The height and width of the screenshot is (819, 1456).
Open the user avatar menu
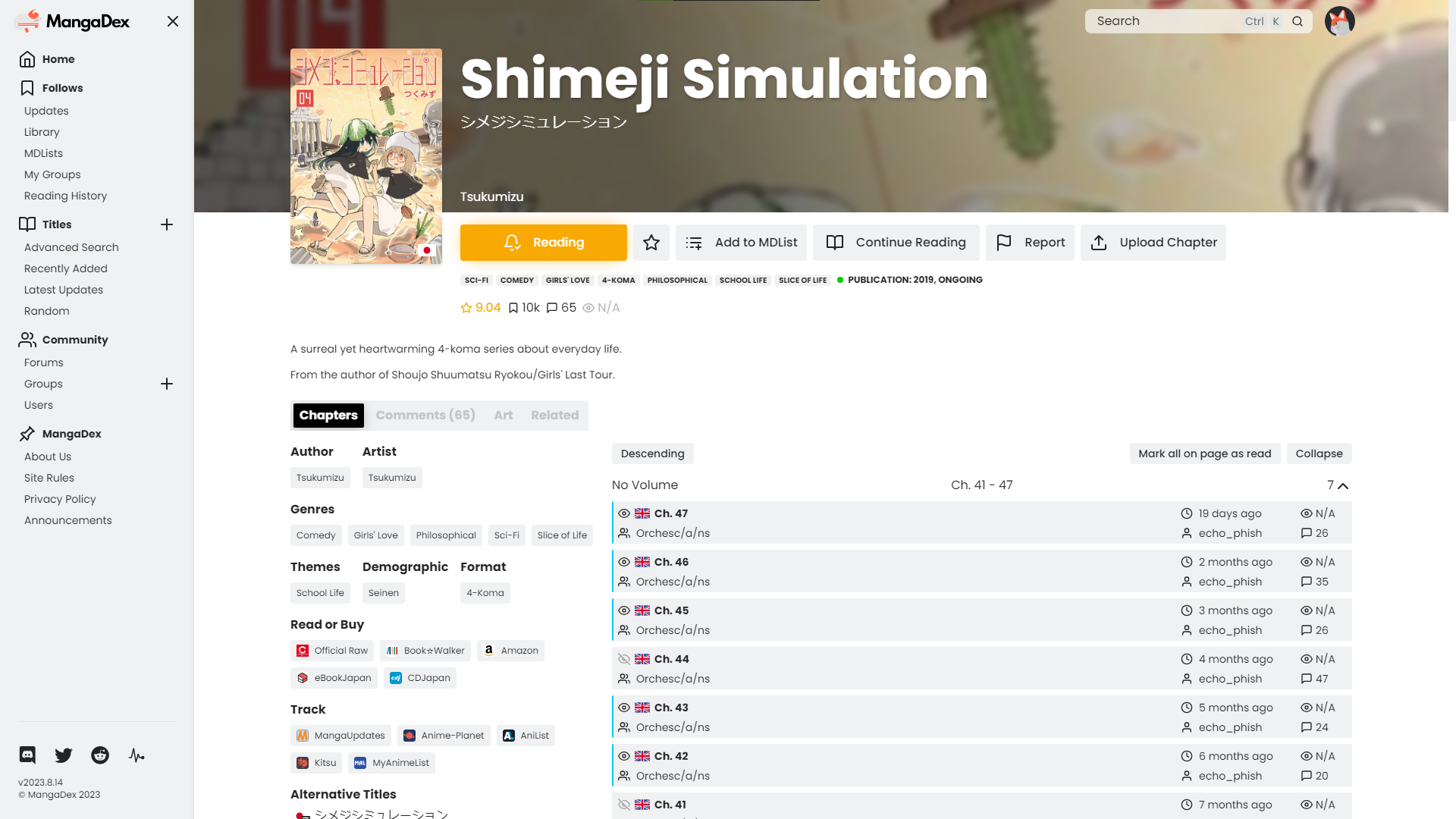(1340, 21)
